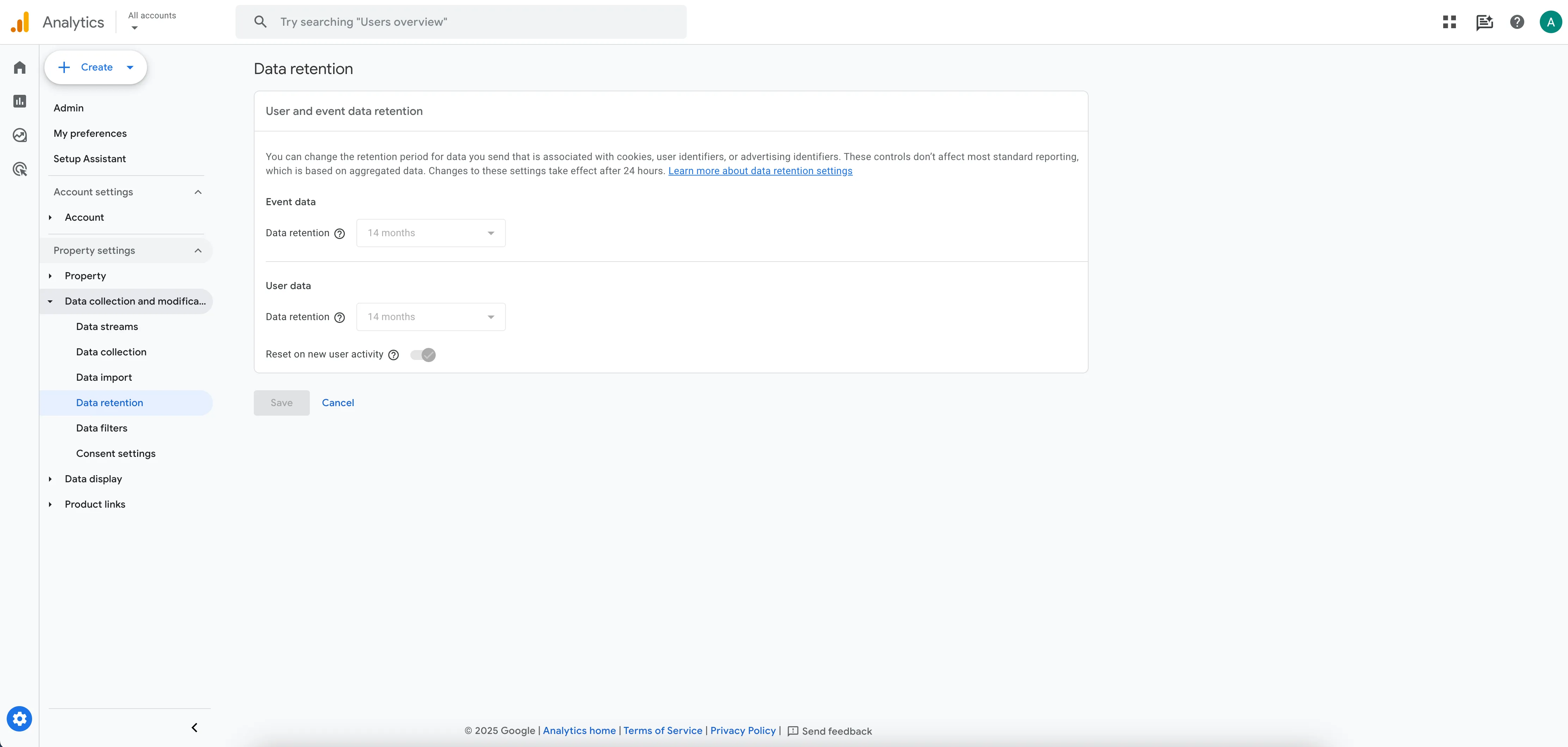Open the apps grid icon top right
The image size is (1568, 747).
pyautogui.click(x=1449, y=22)
